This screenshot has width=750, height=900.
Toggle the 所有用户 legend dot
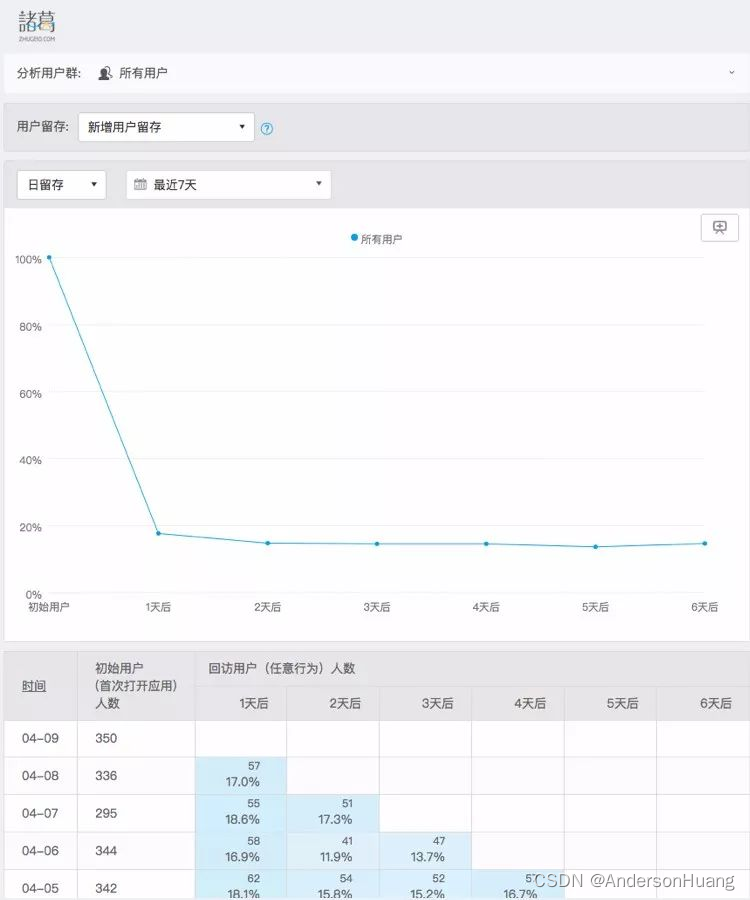355,238
